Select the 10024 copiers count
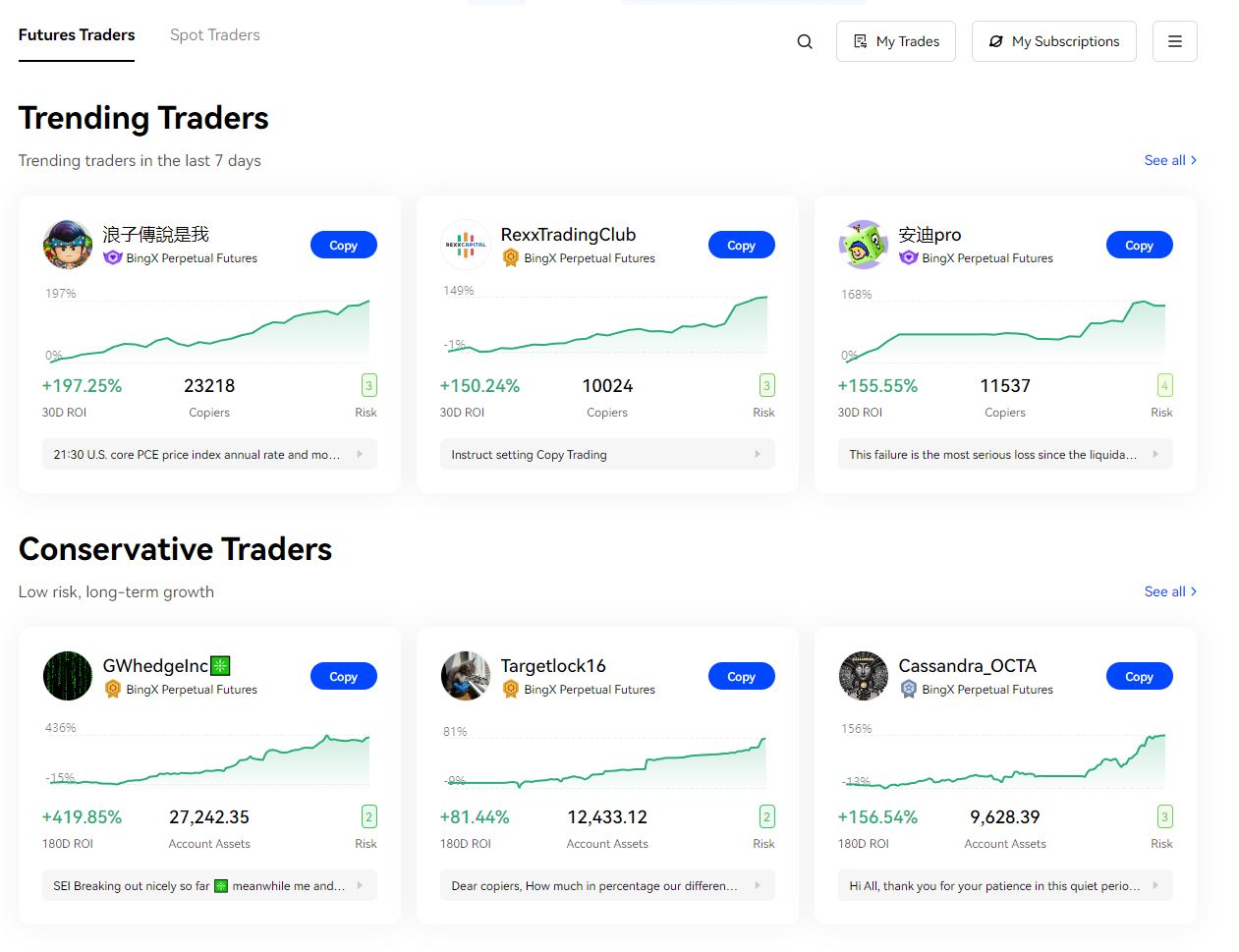 (x=607, y=386)
